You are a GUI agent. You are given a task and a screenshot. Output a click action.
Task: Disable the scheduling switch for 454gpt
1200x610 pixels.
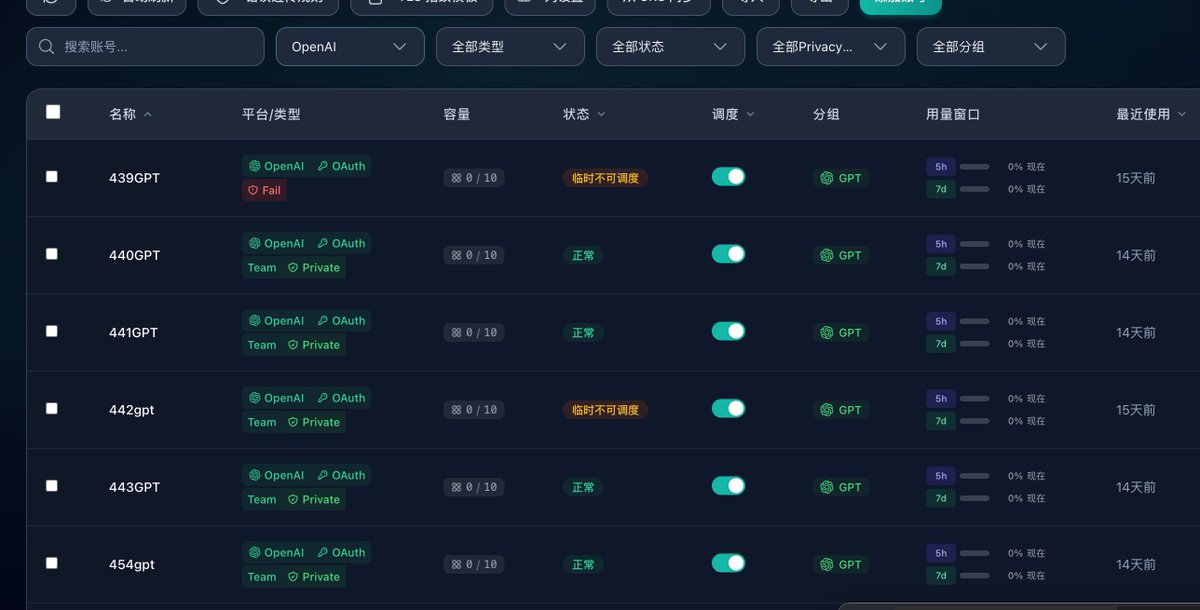(x=728, y=563)
